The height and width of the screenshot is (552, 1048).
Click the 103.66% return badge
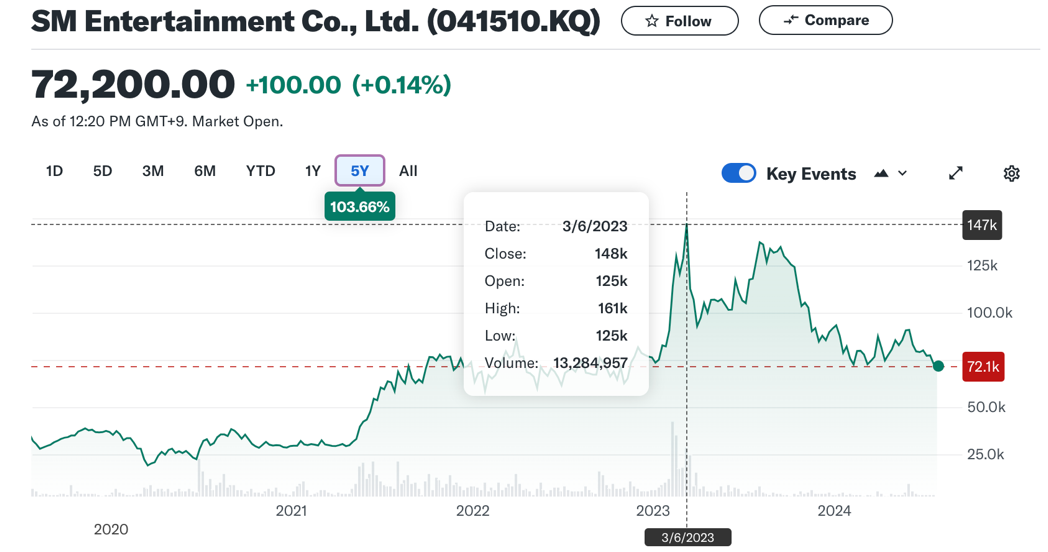coord(360,206)
